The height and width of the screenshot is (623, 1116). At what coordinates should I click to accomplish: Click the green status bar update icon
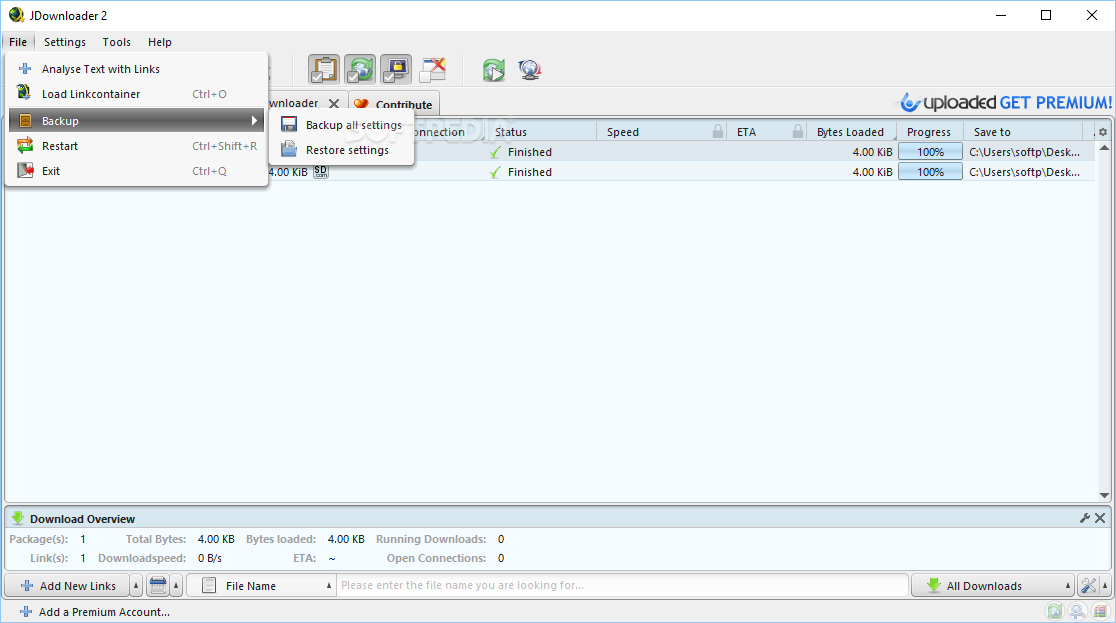(1055, 611)
